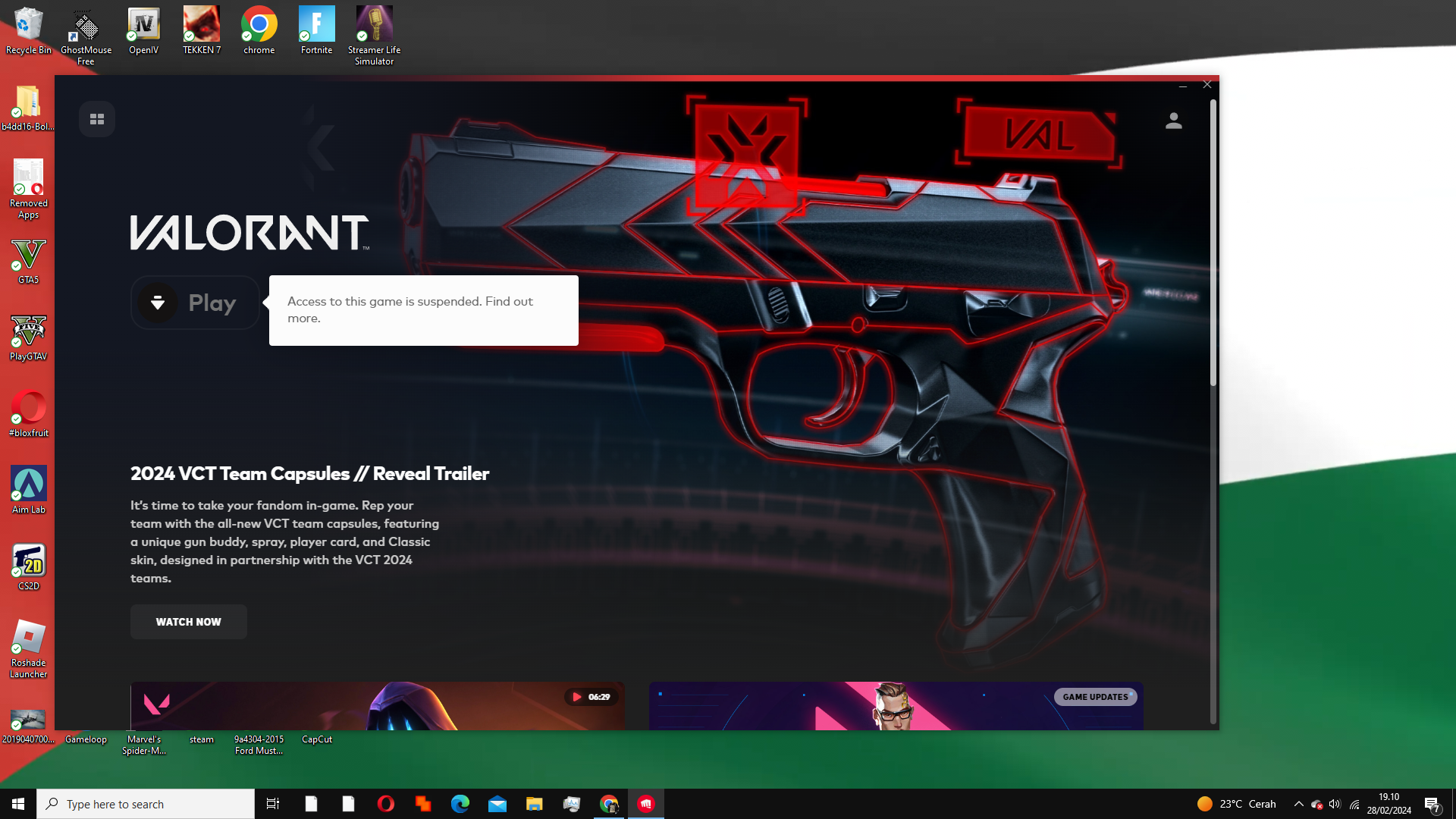The width and height of the screenshot is (1456, 819).
Task: Open the account profile icon
Action: 1173,120
